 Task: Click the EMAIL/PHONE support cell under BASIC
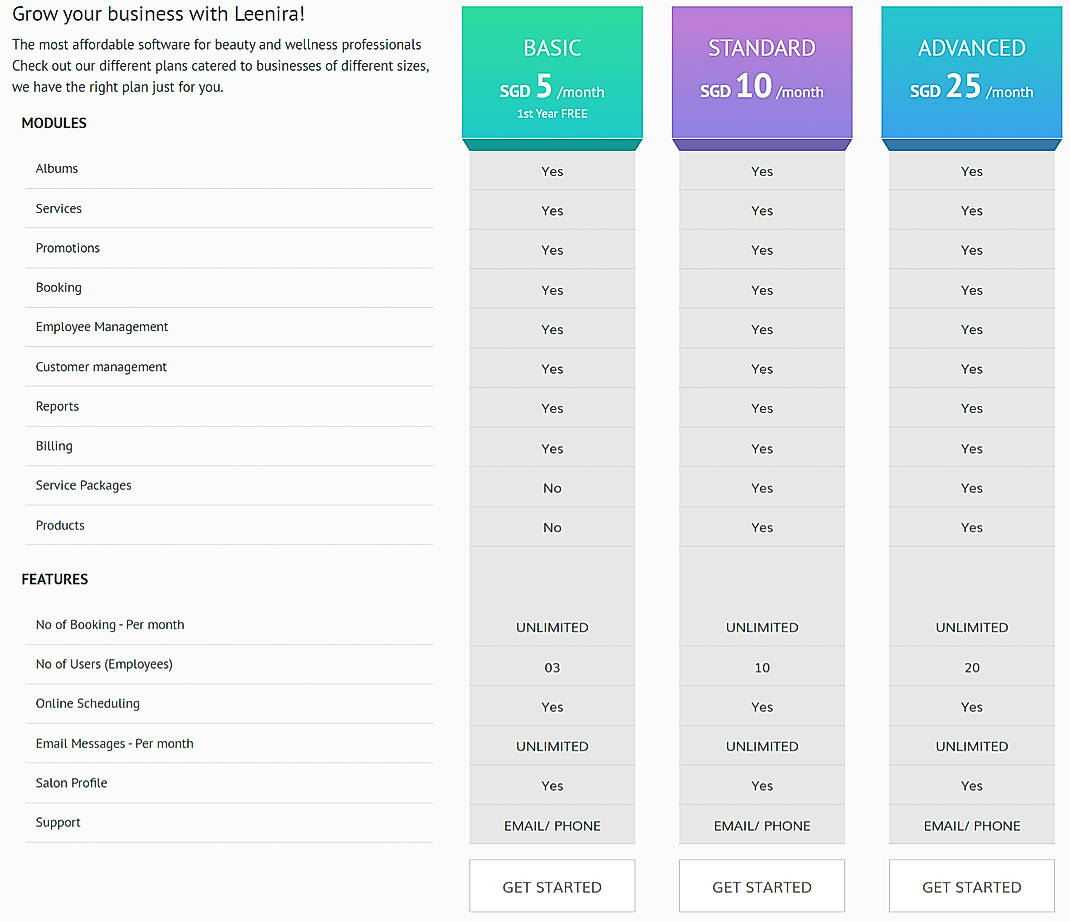tap(552, 824)
